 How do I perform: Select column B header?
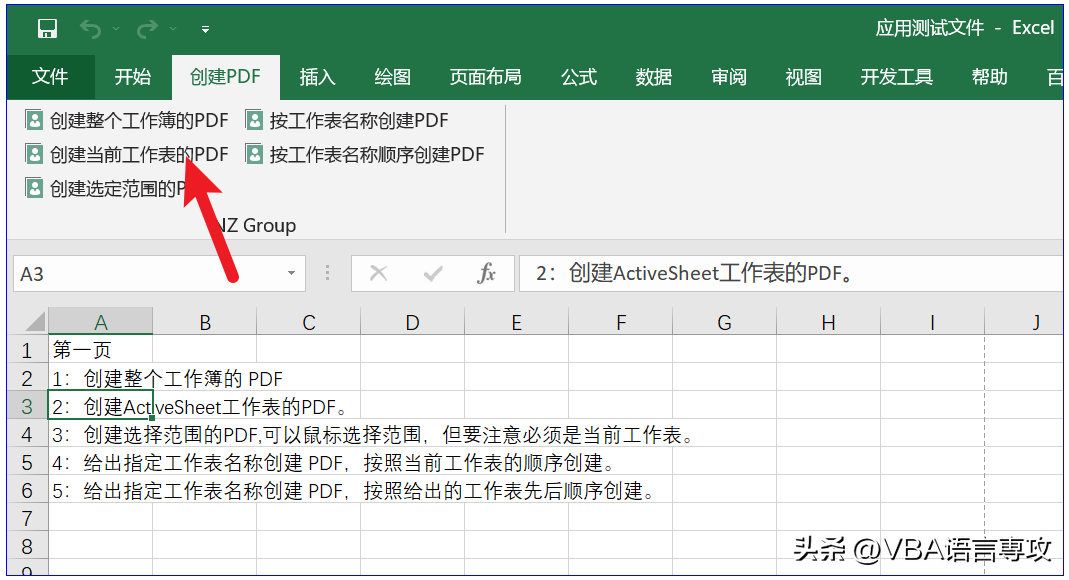[205, 322]
